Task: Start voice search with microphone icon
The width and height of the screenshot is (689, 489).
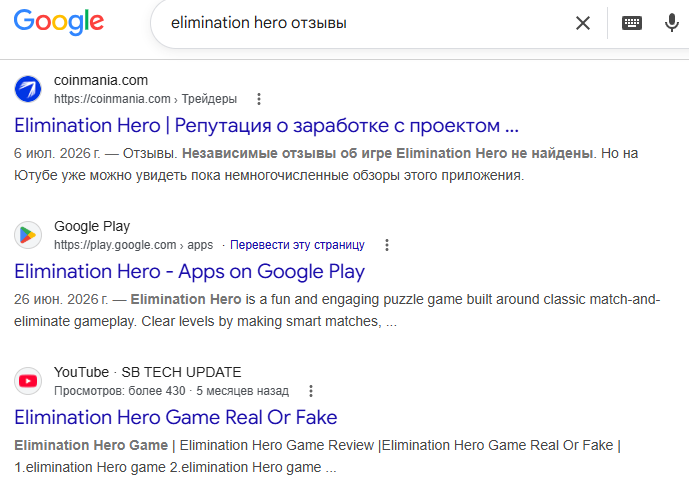Action: (x=671, y=23)
